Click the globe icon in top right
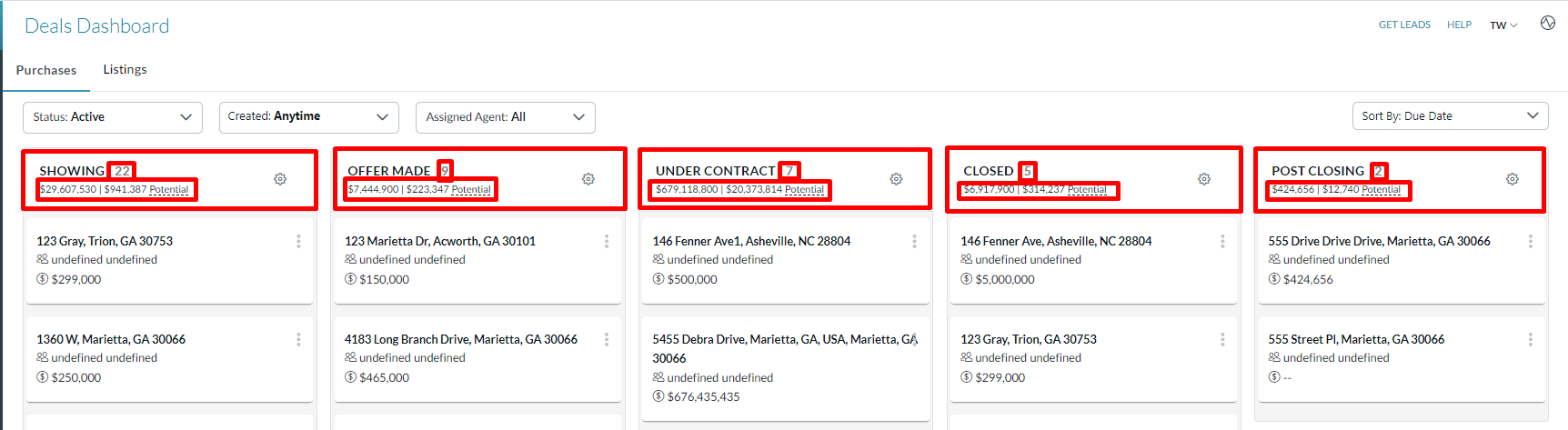The height and width of the screenshot is (430, 1568). [x=1548, y=23]
